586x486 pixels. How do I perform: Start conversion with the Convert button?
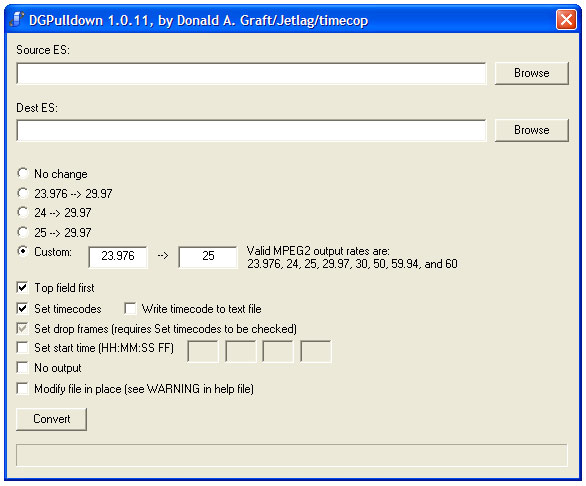tap(52, 419)
